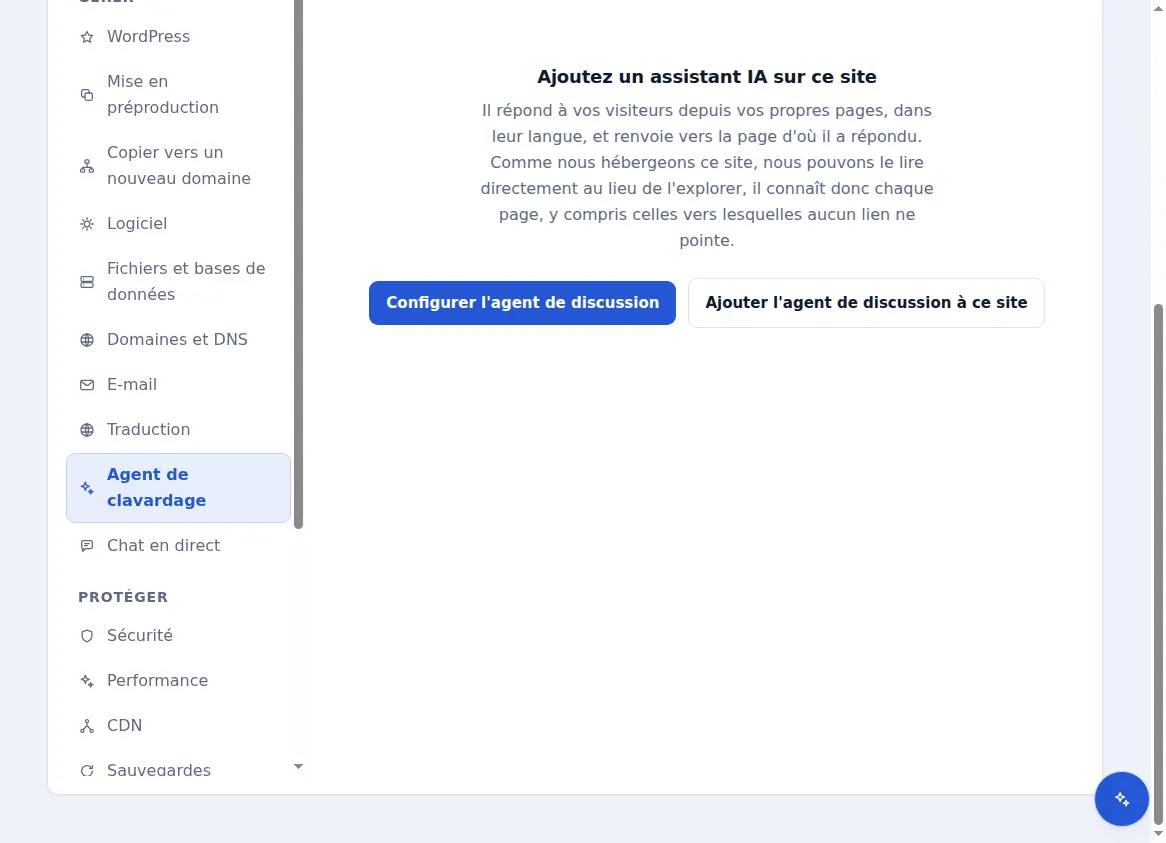Click heading Ajoutez un assistant IA sur ce site
The width and height of the screenshot is (1166, 843).
click(x=706, y=77)
